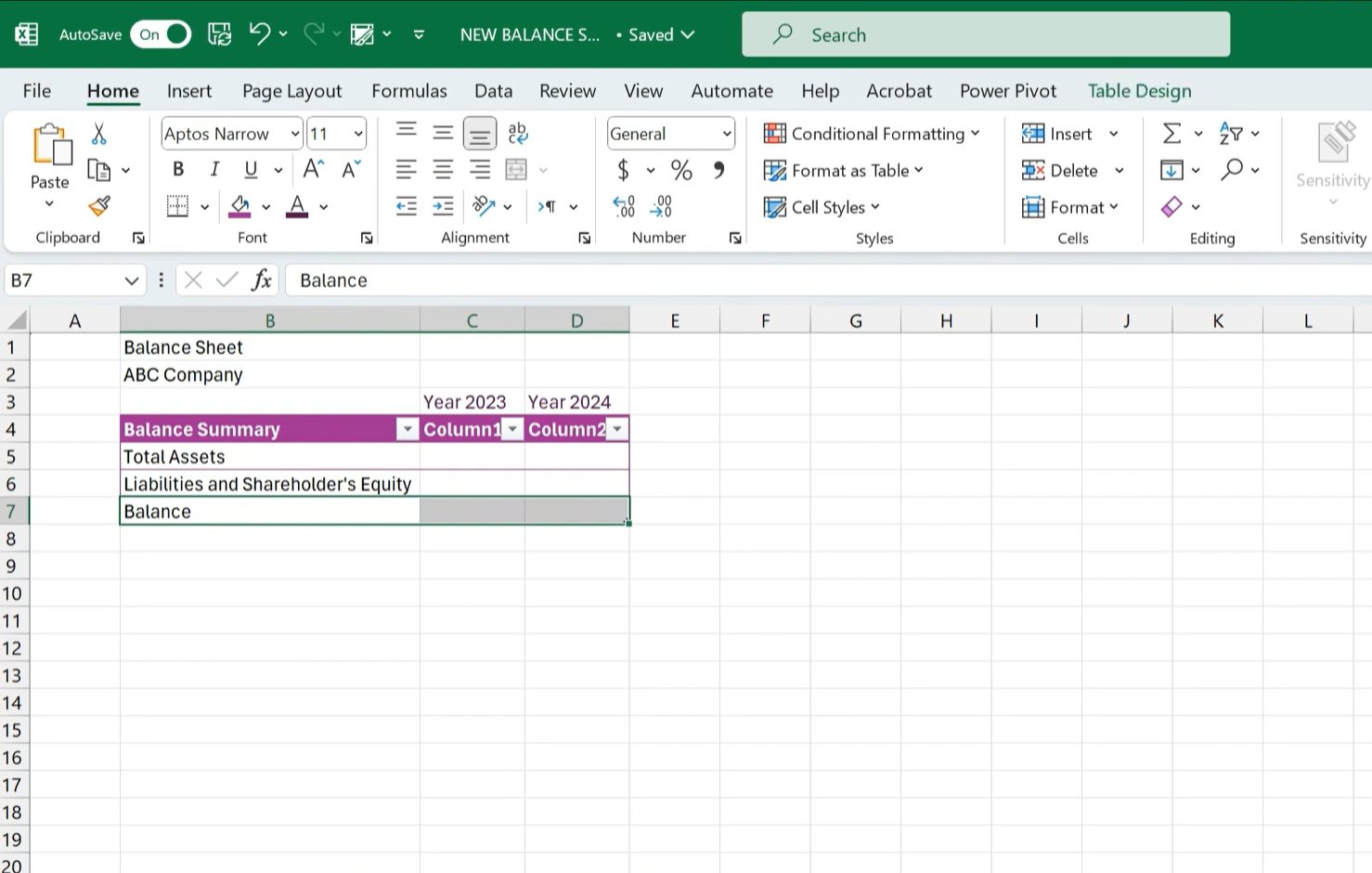Click the Wrap Text icon
The image size is (1372, 873).
point(518,133)
